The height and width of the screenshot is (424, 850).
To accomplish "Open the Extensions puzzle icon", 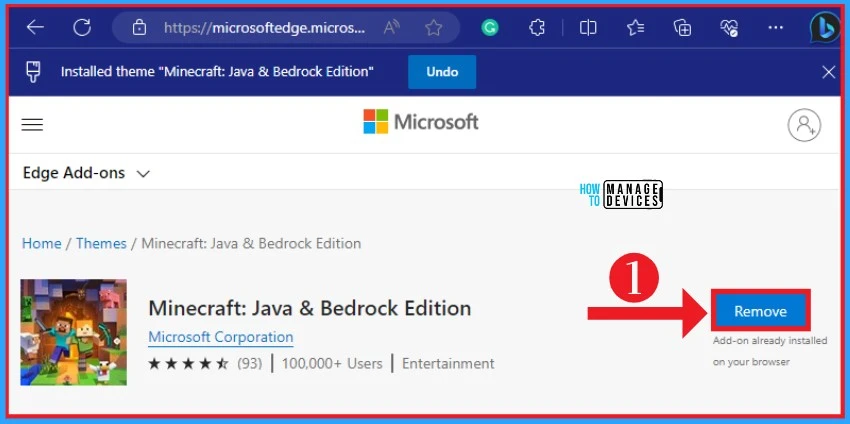I will pos(537,28).
